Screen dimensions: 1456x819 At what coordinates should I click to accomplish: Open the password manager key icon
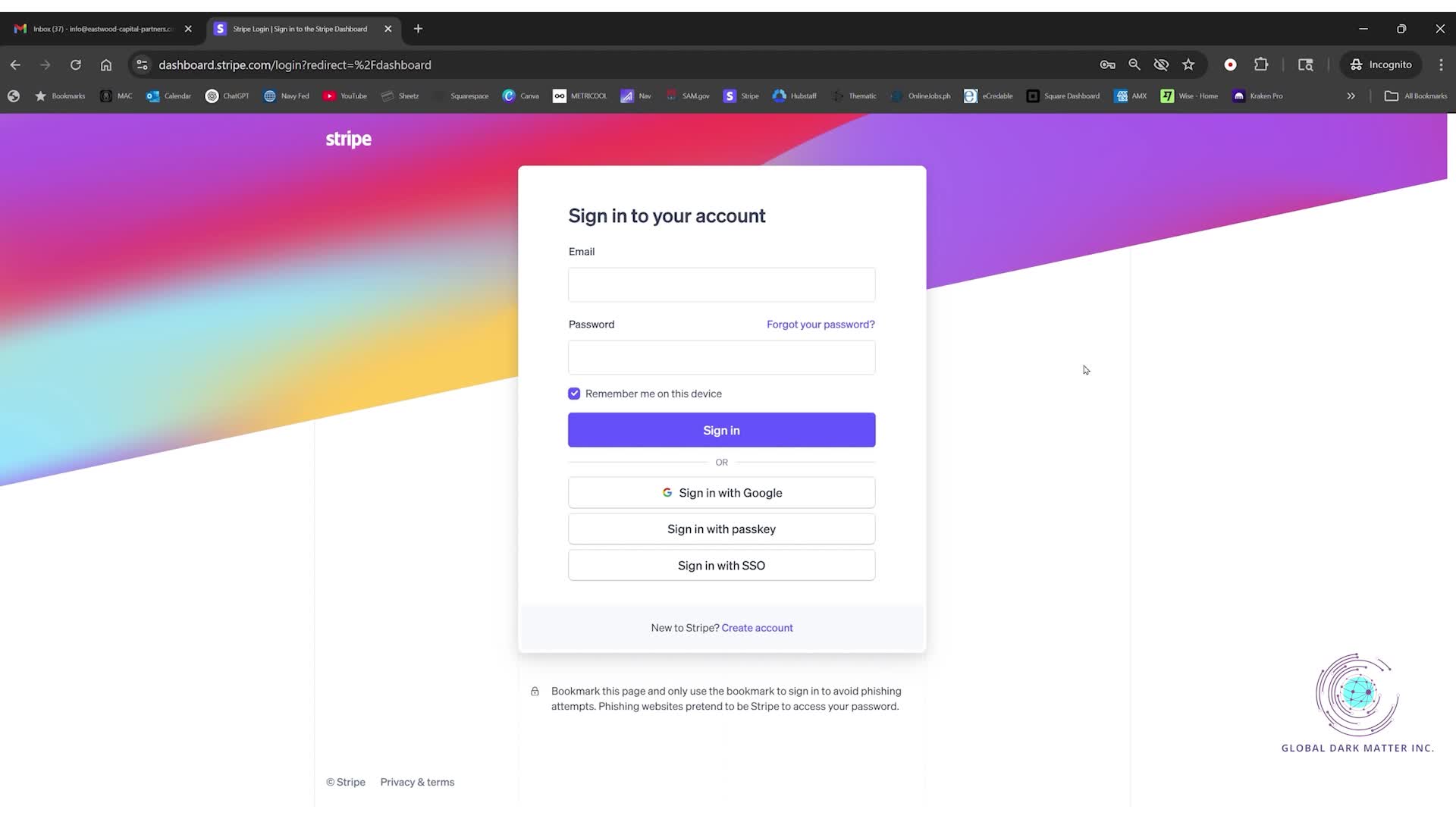click(1107, 65)
